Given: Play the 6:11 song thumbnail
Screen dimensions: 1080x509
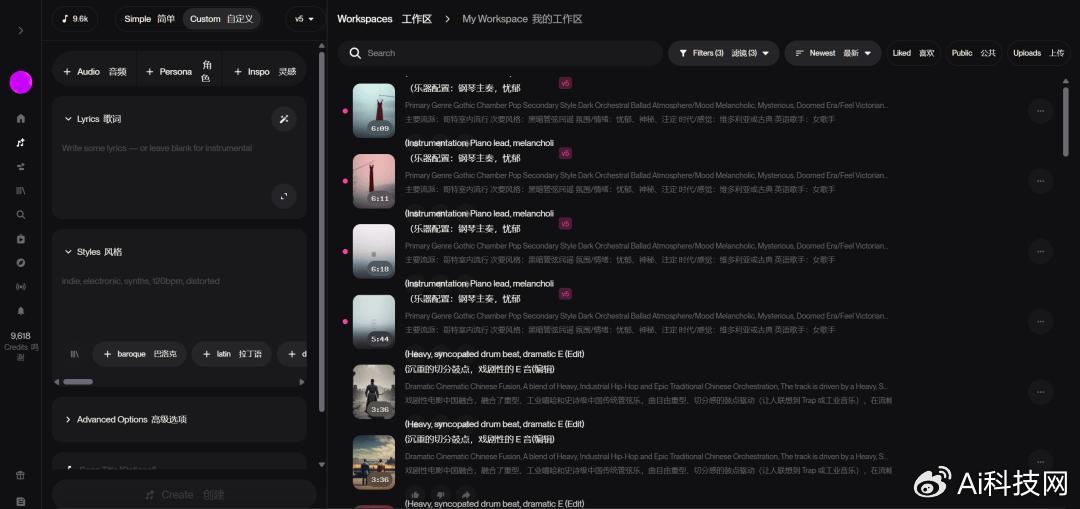Looking at the screenshot, I should coord(374,181).
